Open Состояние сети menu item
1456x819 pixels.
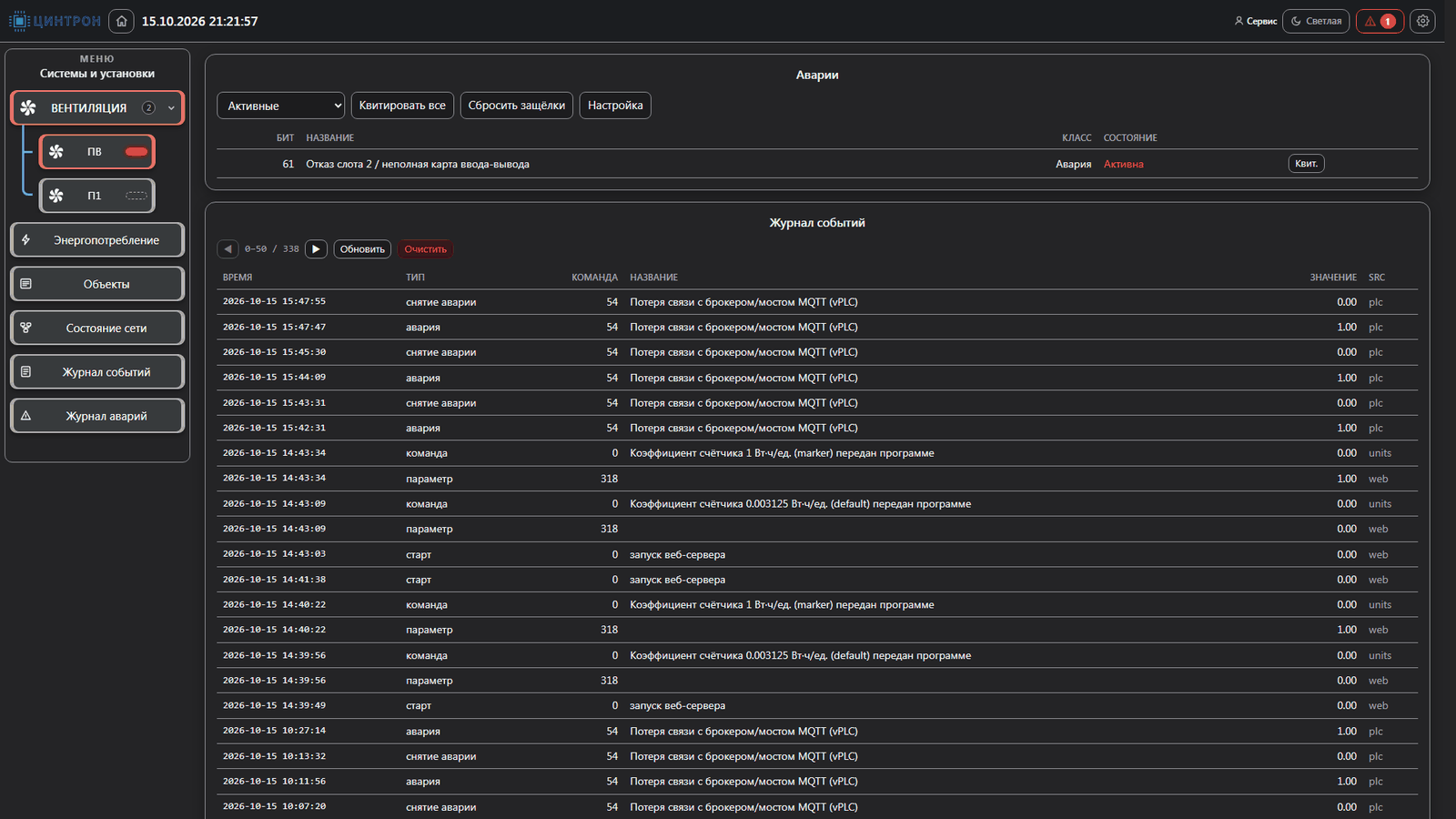coord(97,328)
